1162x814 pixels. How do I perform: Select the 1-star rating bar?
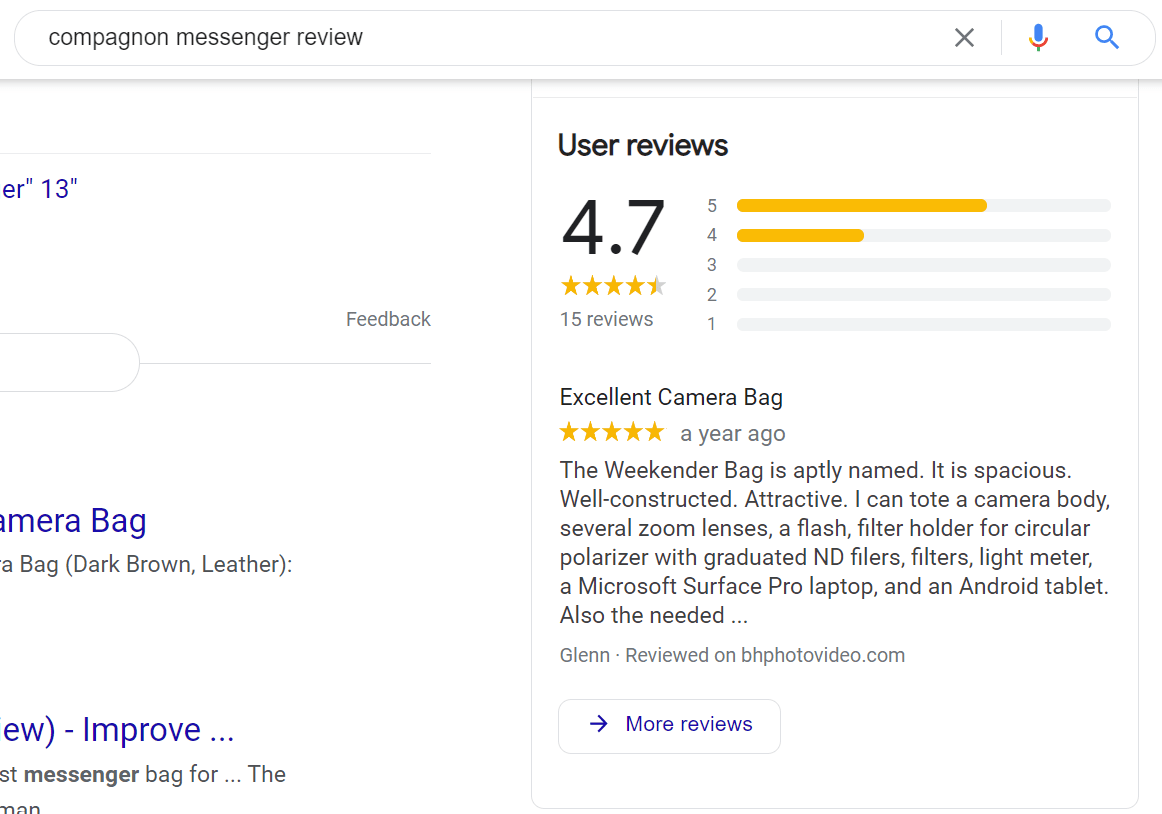[x=923, y=324]
